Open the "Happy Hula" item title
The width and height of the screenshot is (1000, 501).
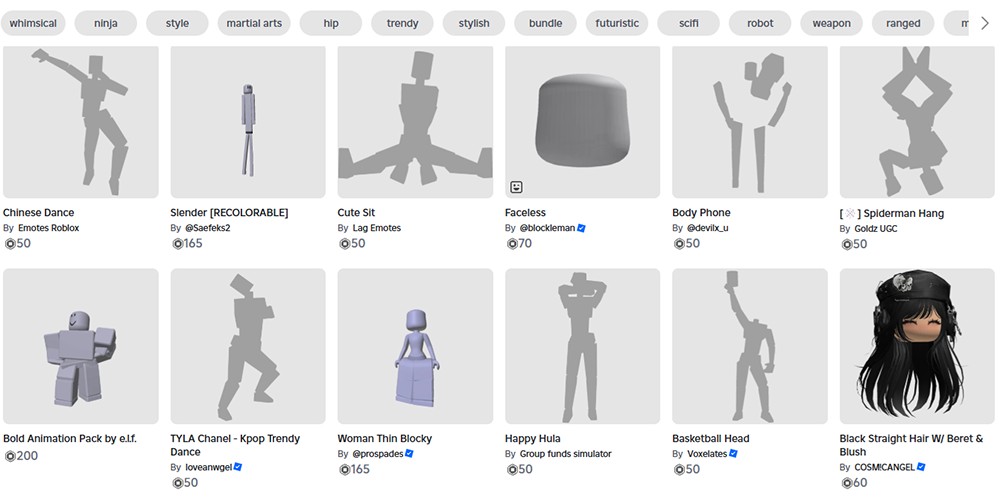[x=533, y=438]
